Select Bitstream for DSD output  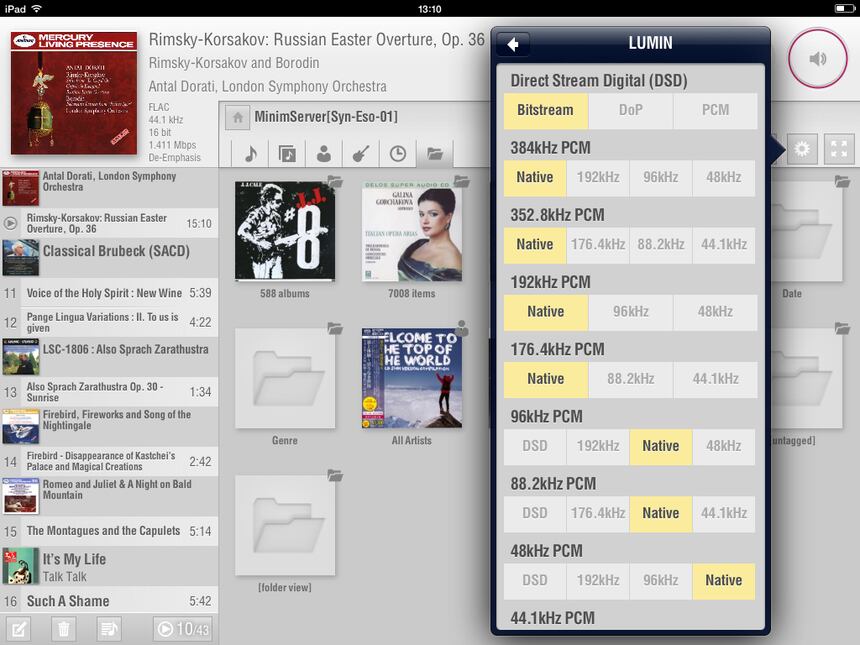point(546,110)
